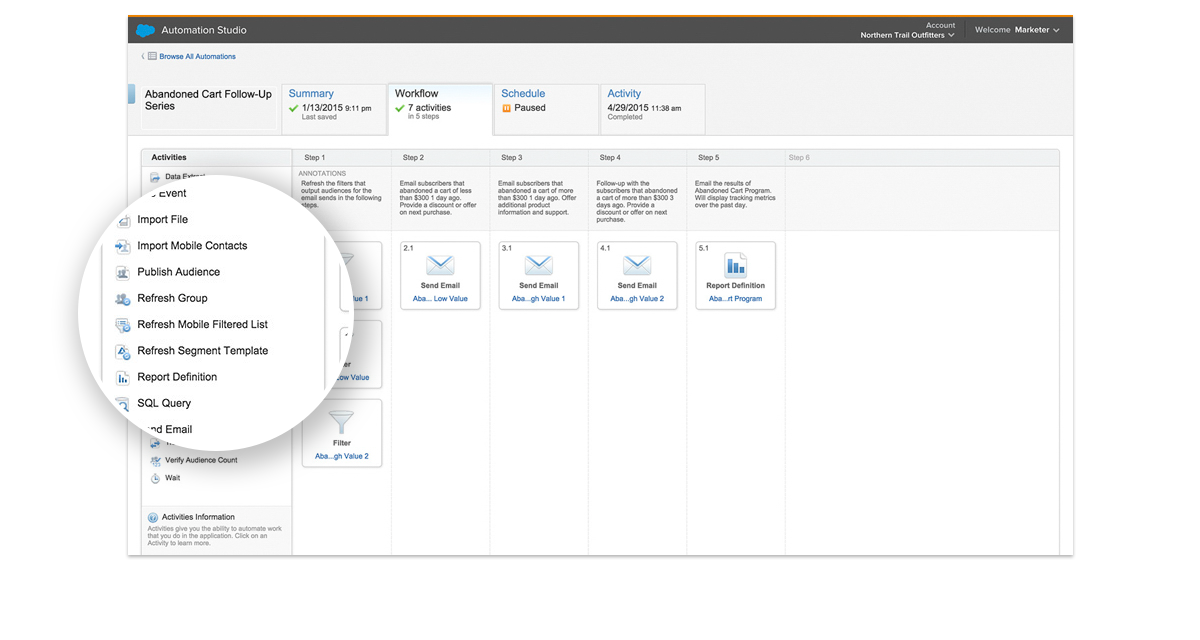This screenshot has width=1200, height=640.
Task: Click Browse All Automations link
Action: tap(197, 57)
